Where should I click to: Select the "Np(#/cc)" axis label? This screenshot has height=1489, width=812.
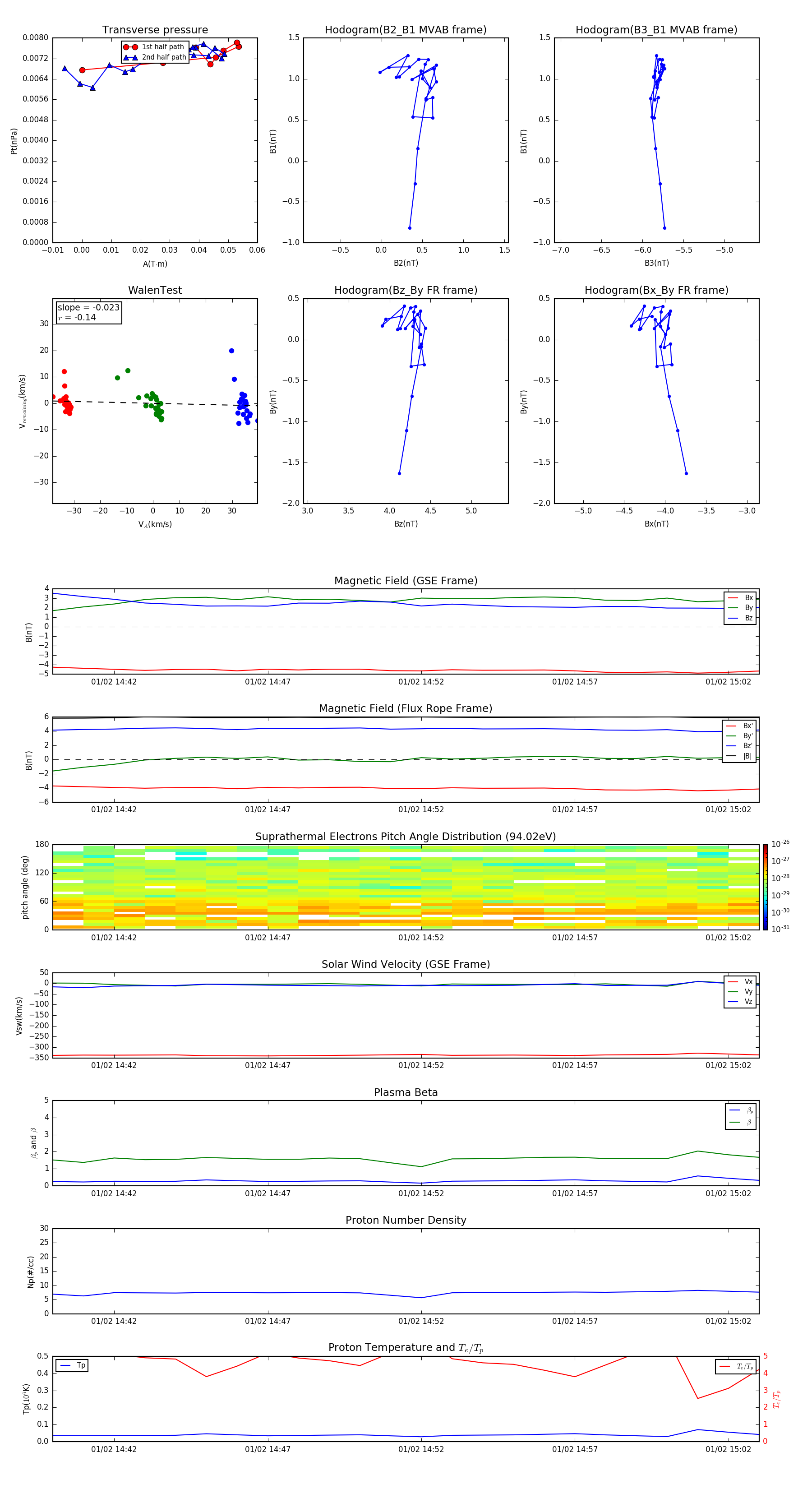click(x=31, y=1272)
